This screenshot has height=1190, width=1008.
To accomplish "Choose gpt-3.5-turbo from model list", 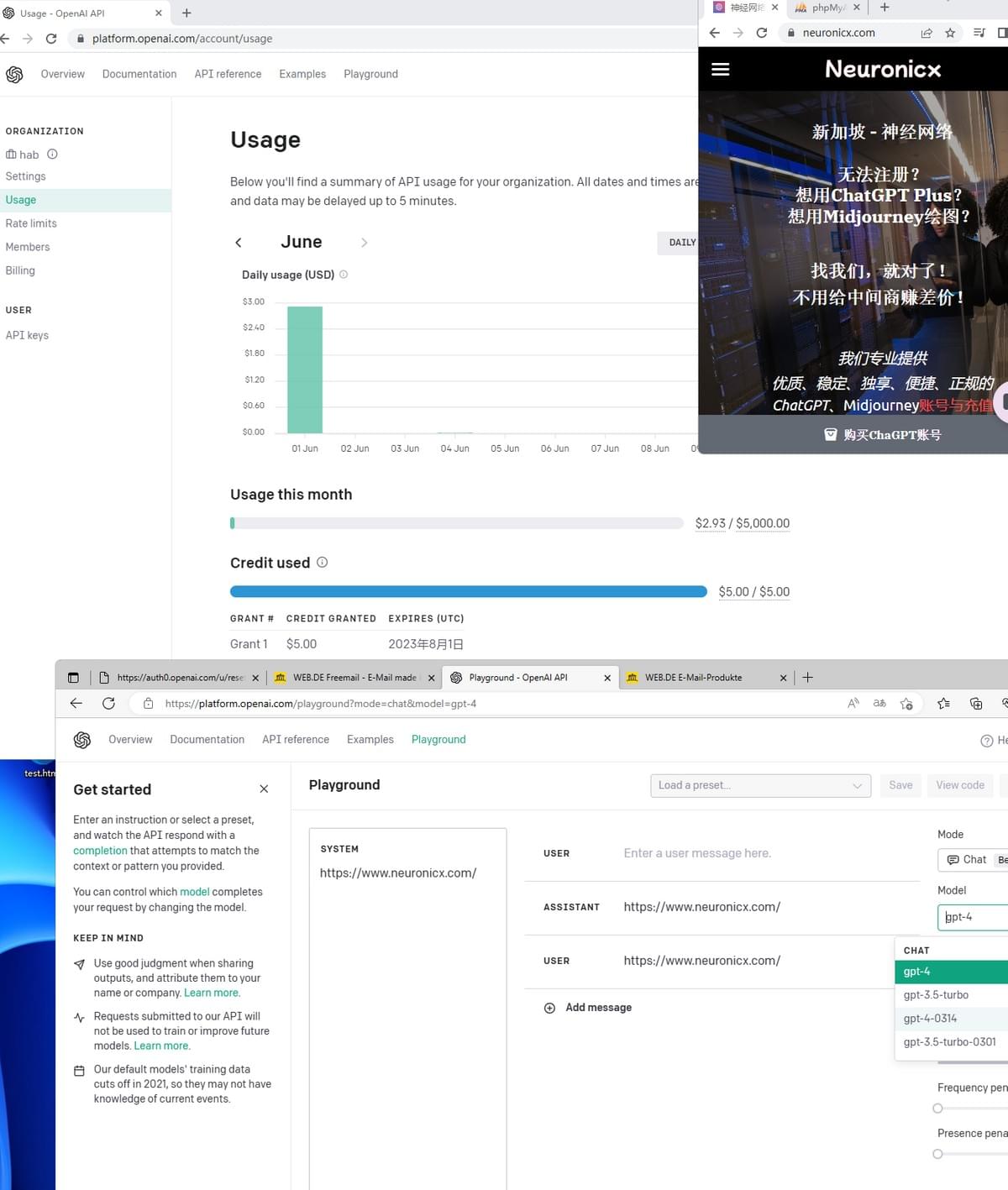I will [951, 995].
